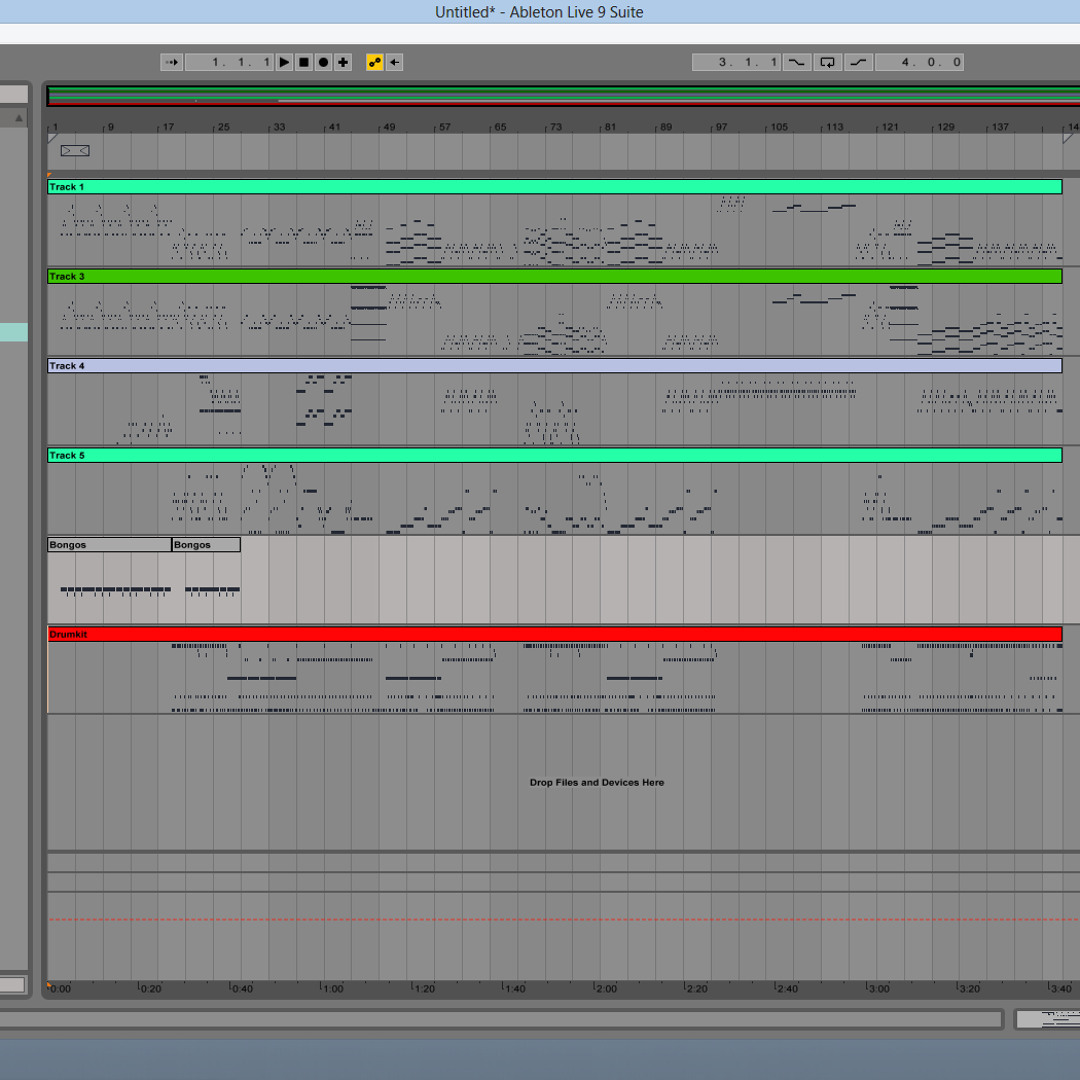Select the first Bongos clip

point(108,544)
